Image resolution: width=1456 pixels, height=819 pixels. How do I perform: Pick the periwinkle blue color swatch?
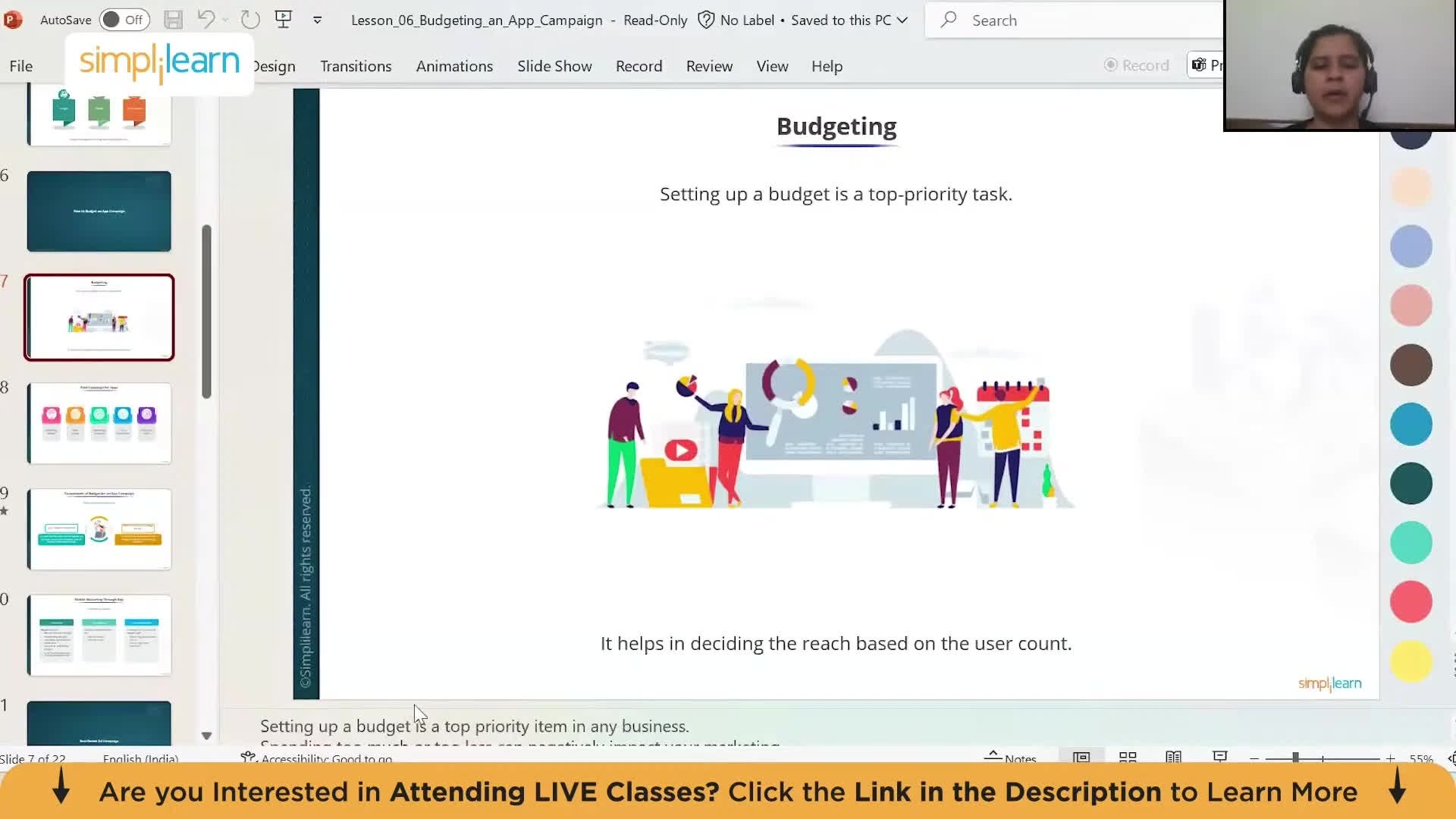1410,246
